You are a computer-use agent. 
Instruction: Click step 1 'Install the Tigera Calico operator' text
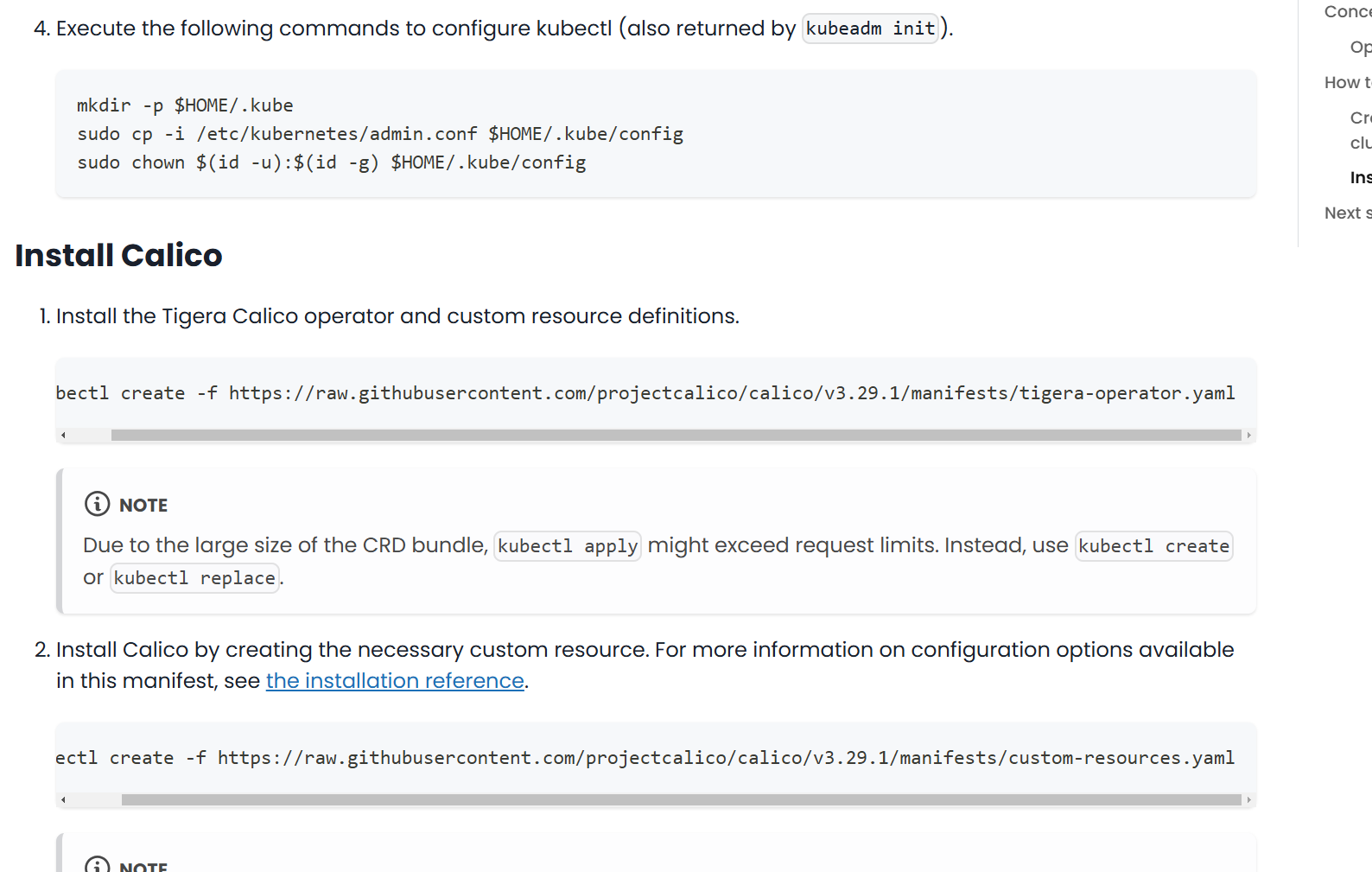tap(397, 316)
